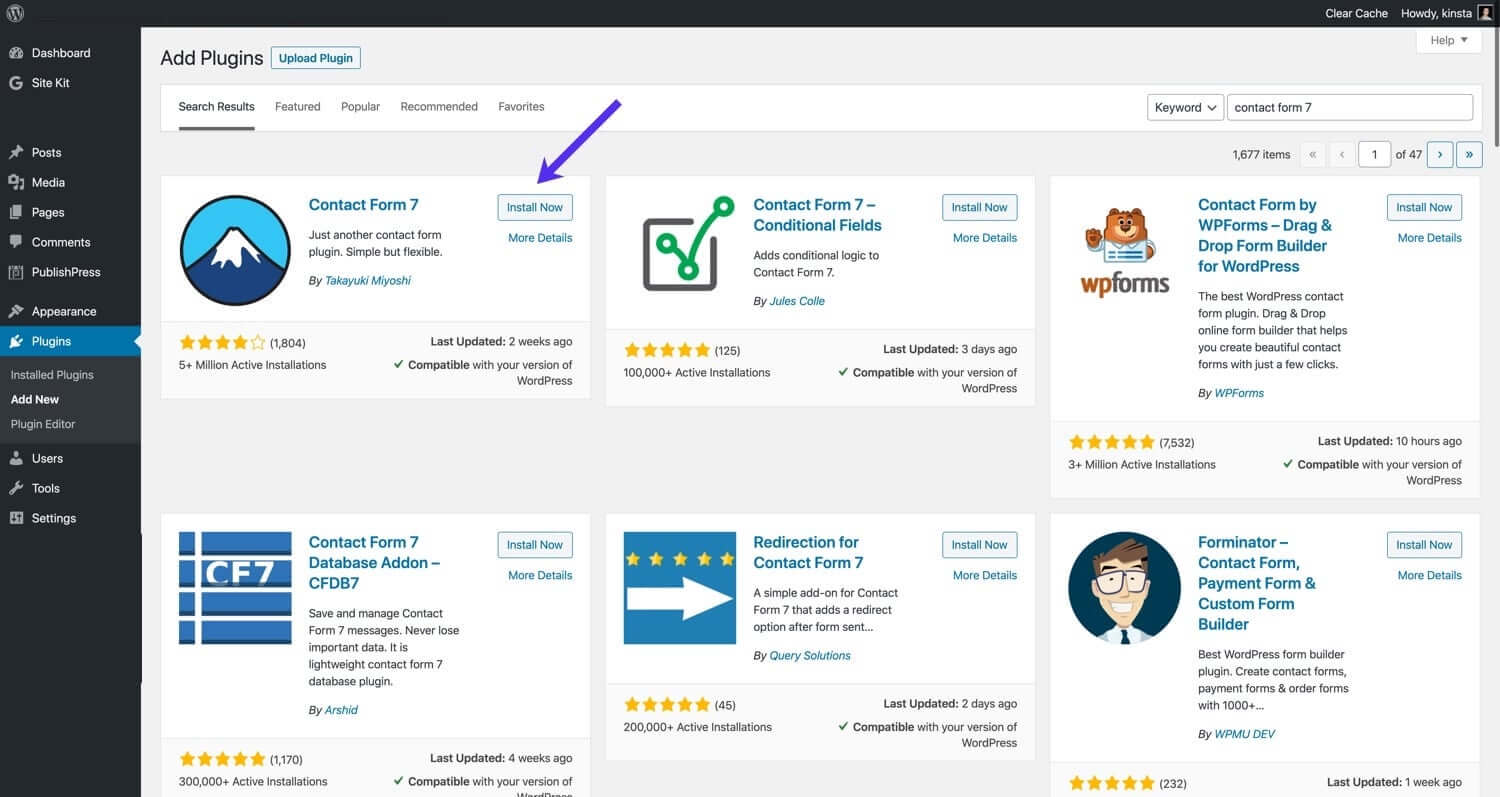Open More Details for WPForms plugin
The image size is (1500, 797).
coord(1430,238)
